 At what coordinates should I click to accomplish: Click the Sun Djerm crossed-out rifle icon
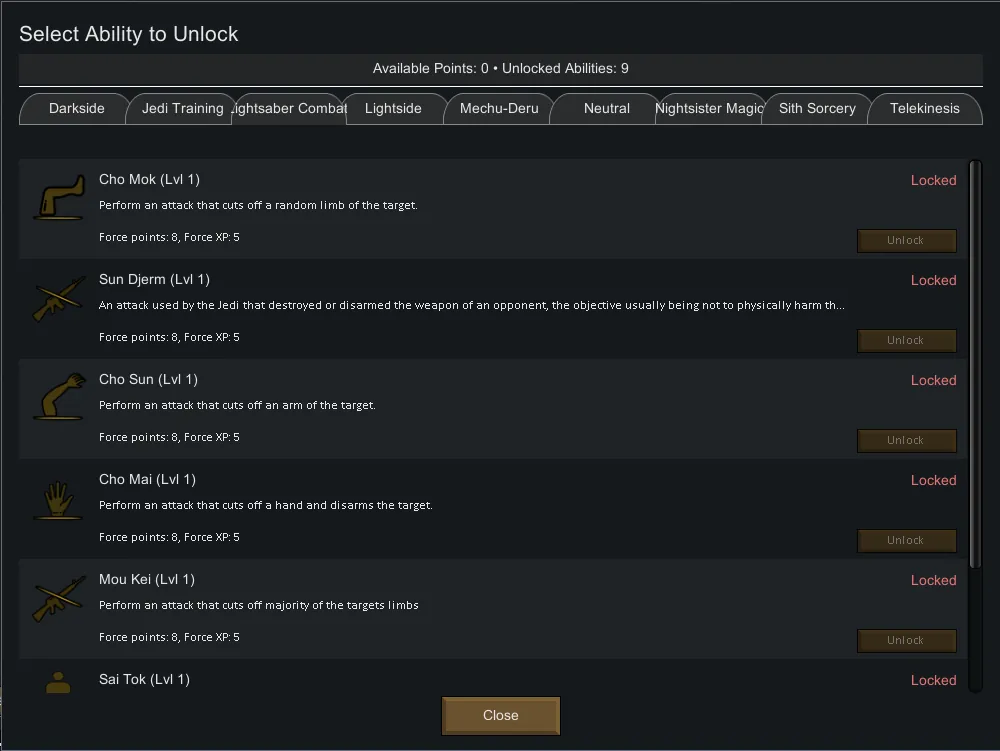pyautogui.click(x=58, y=298)
